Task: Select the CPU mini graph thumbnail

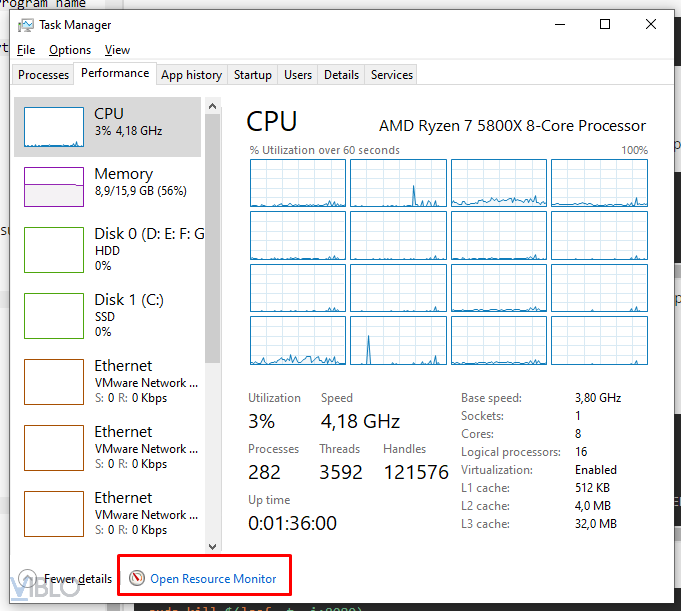Action: click(x=54, y=127)
